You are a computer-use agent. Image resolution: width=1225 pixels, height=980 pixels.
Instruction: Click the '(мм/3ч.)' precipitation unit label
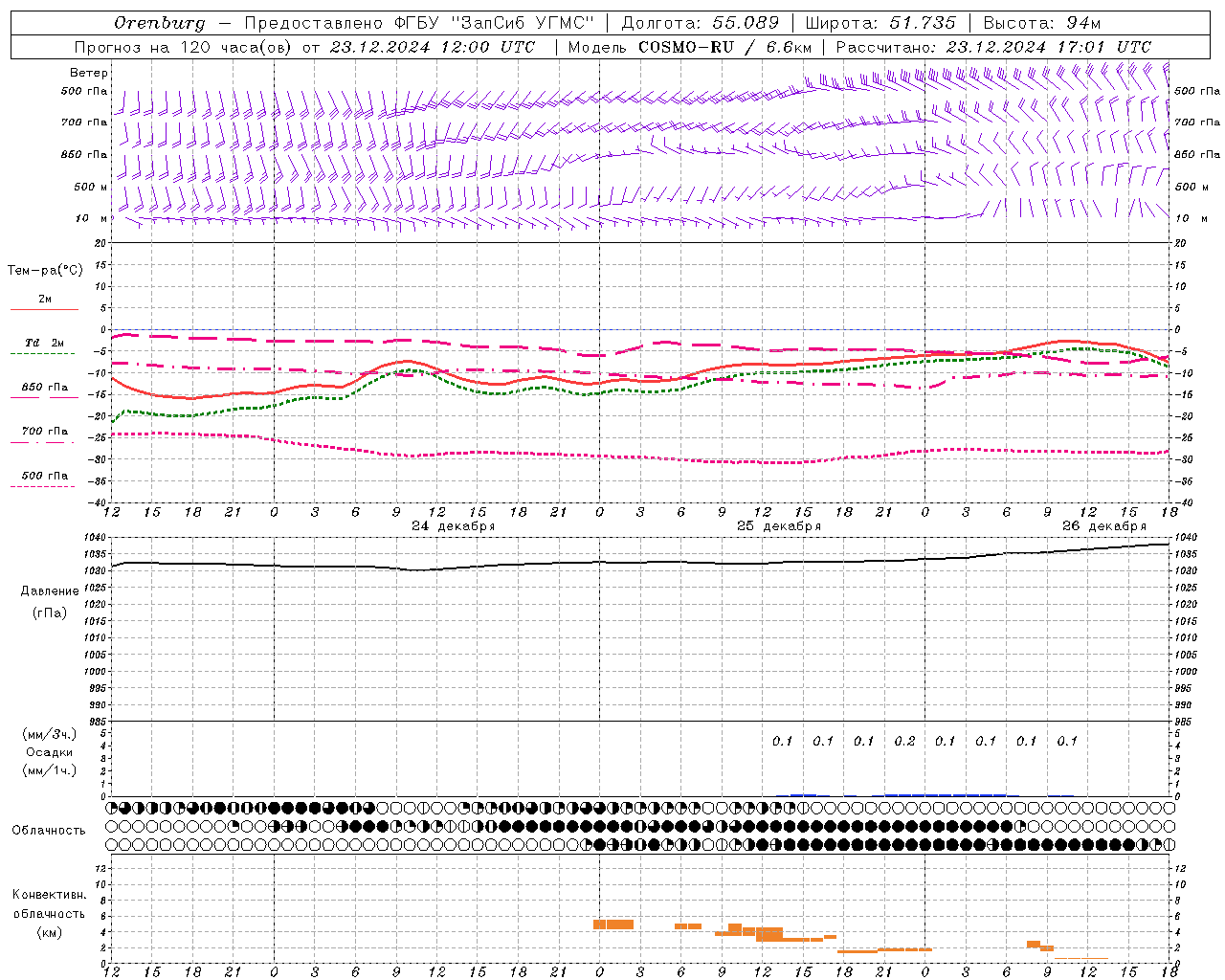50,734
